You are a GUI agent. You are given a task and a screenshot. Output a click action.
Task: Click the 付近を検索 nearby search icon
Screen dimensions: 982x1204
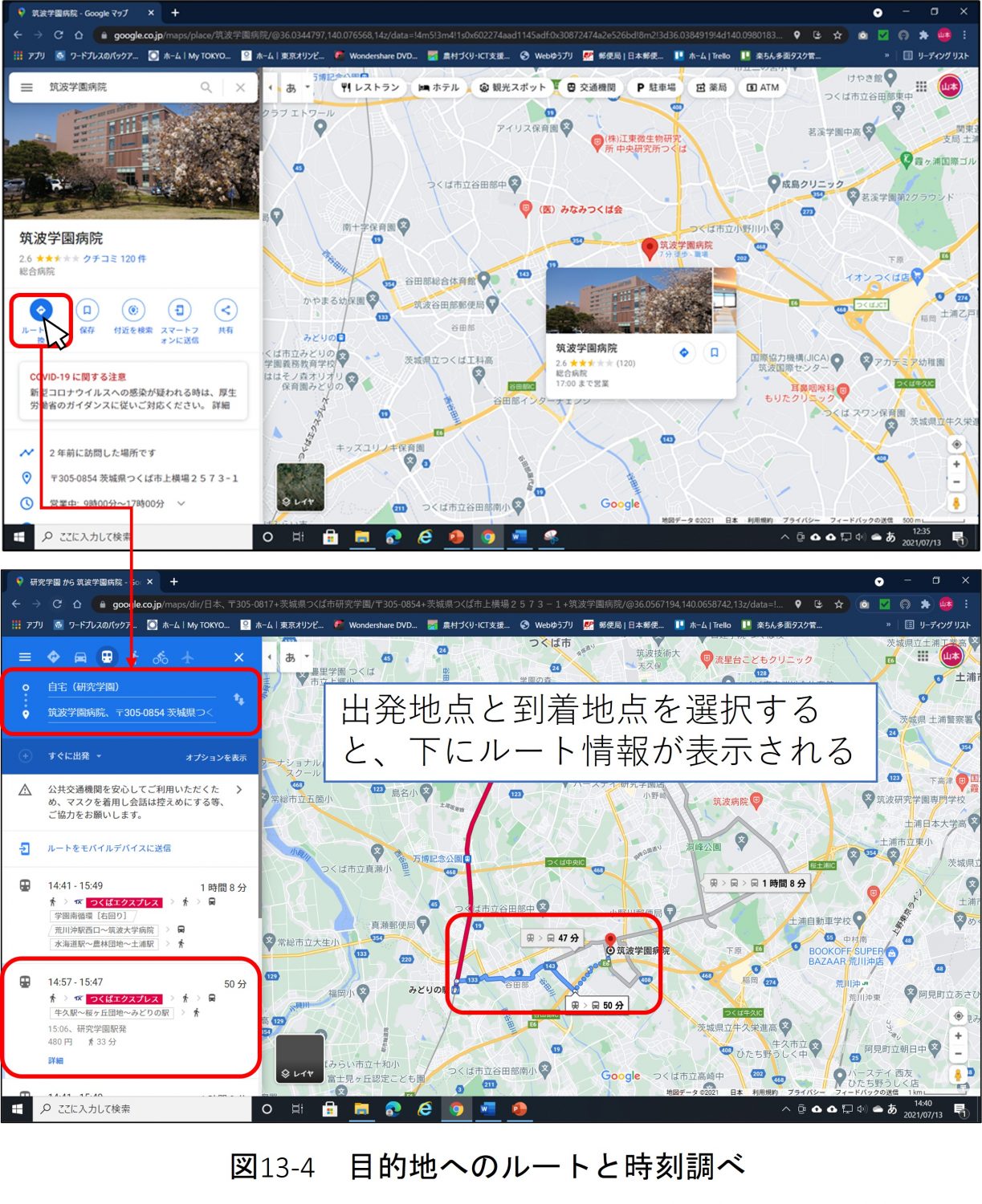133,310
